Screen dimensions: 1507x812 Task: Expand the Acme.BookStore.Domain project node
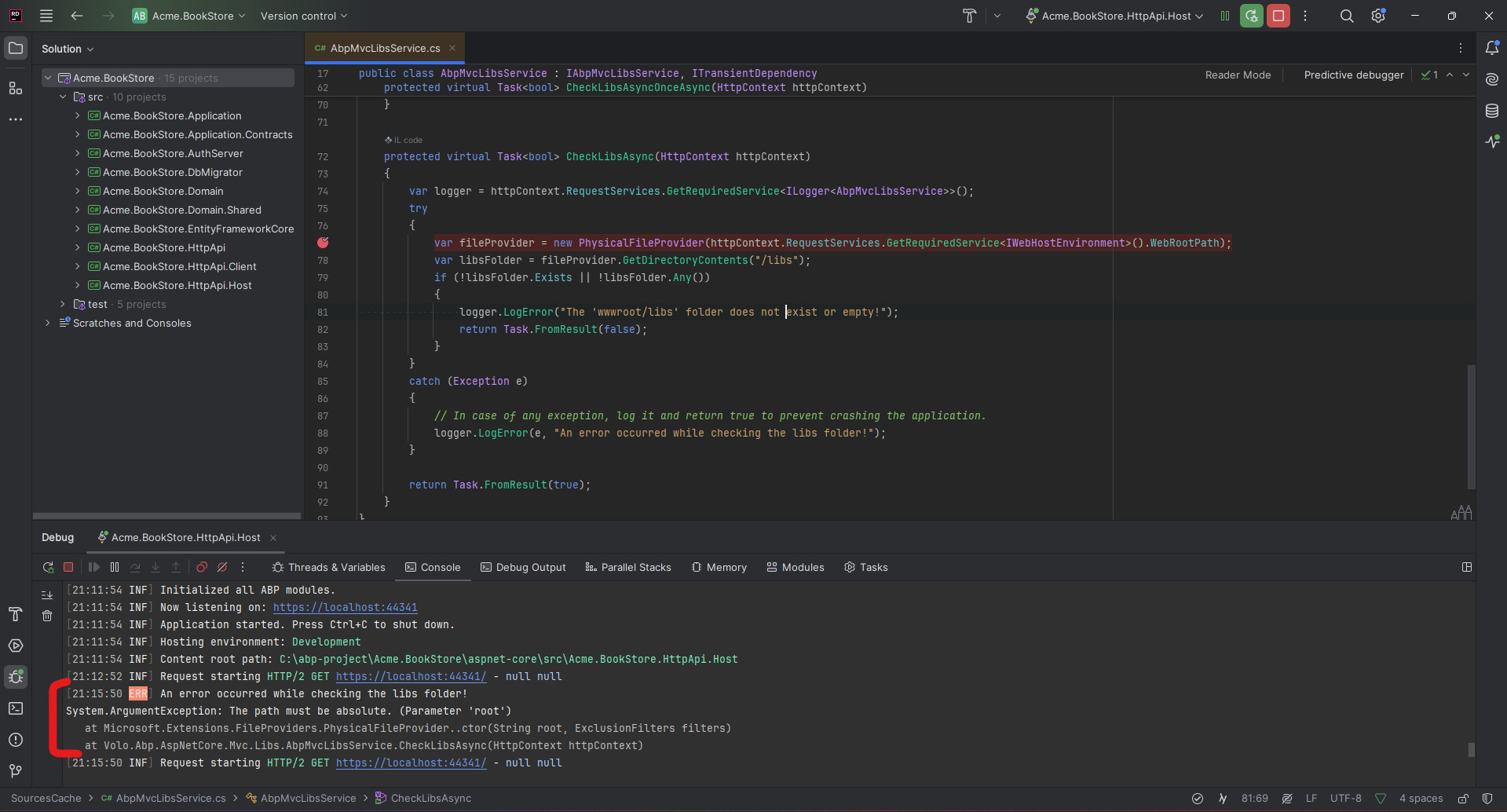click(x=77, y=191)
